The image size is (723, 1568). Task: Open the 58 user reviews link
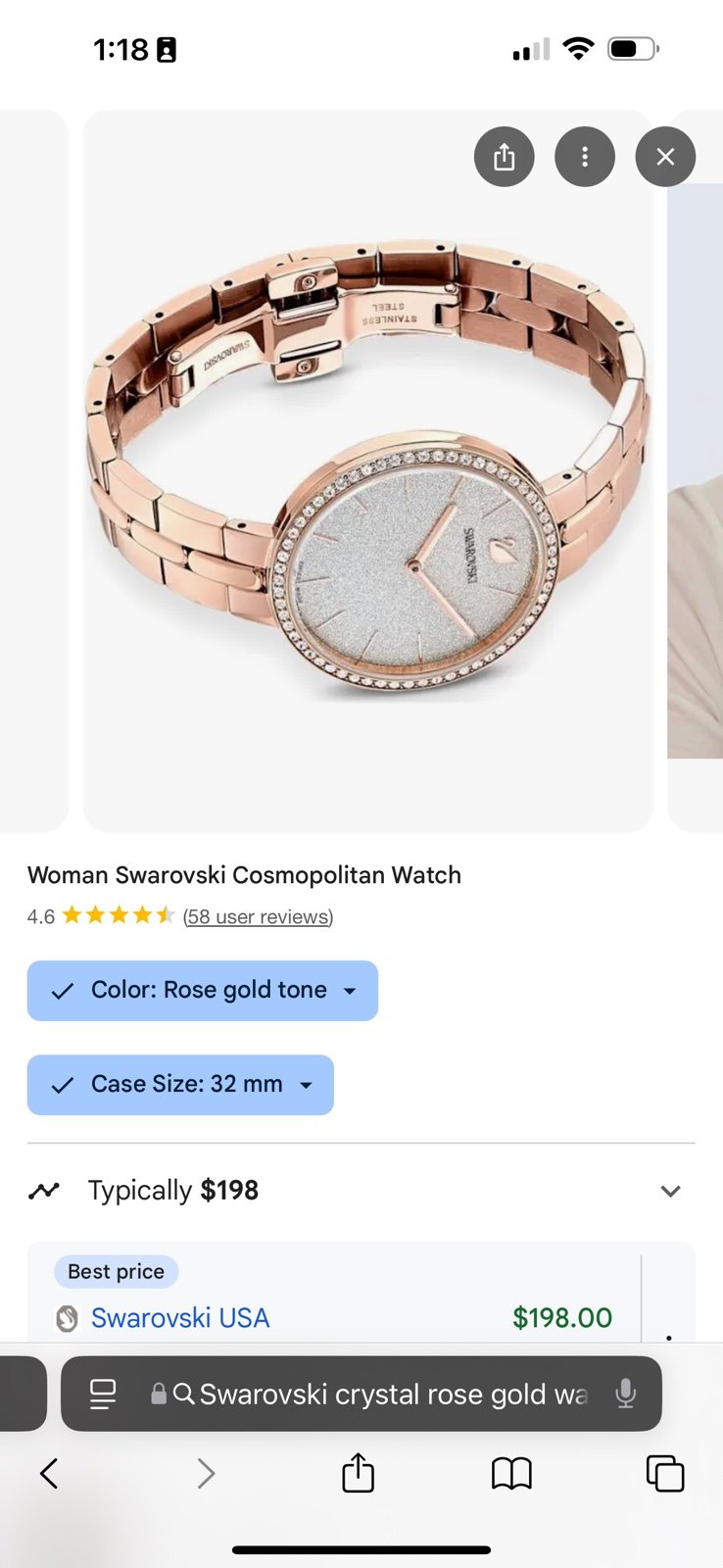259,916
